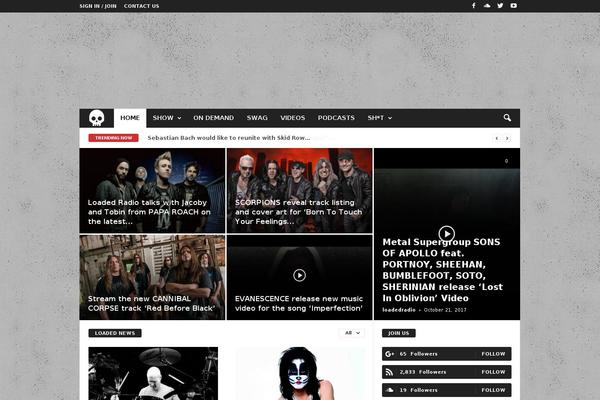The width and height of the screenshot is (600, 400).
Task: Click the SoundCloud icon with 19 Followers
Action: point(390,390)
